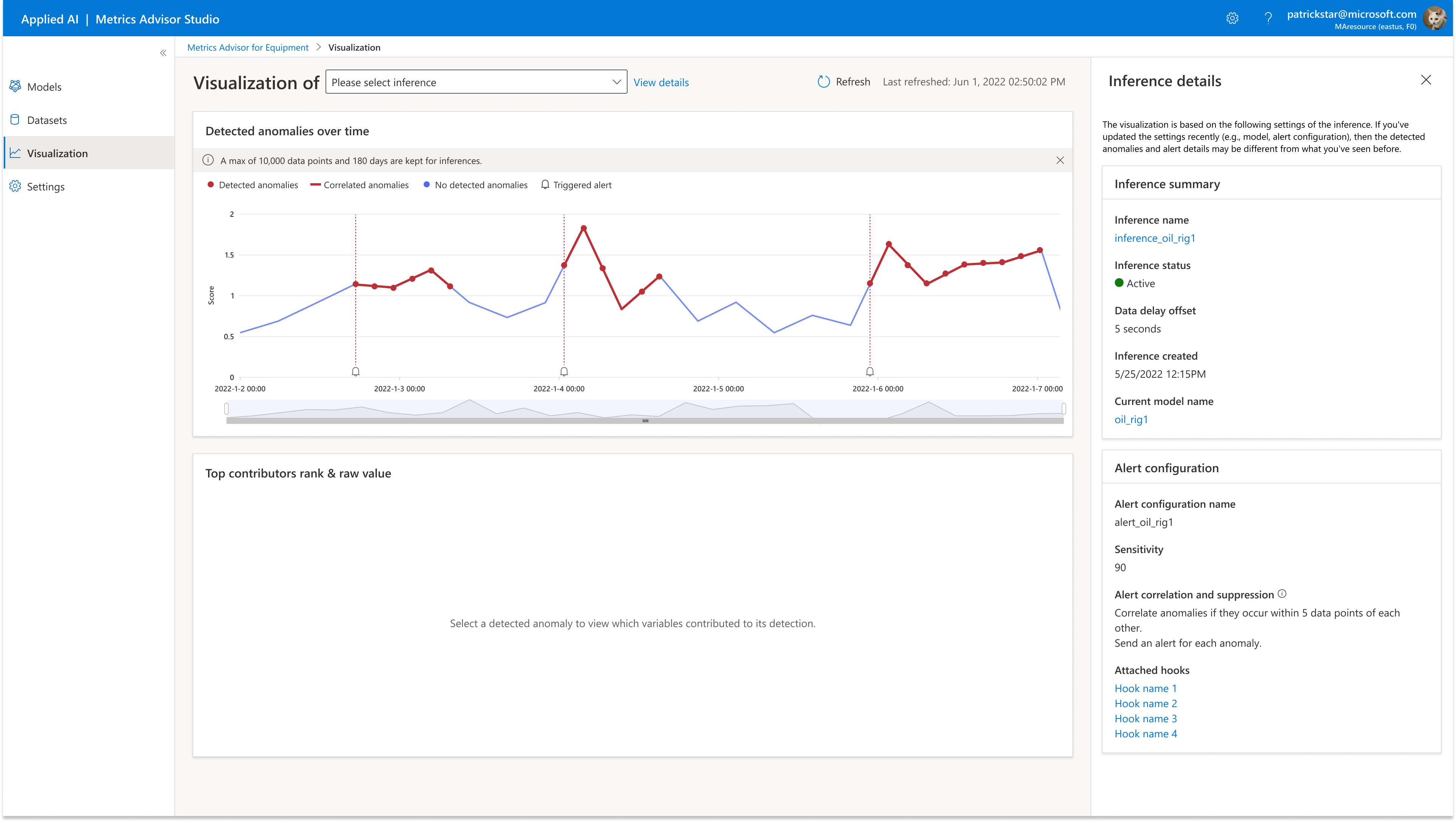The width and height of the screenshot is (1456, 822).
Task: Click Metrics Advisor for Equipment breadcrumb
Action: point(248,48)
